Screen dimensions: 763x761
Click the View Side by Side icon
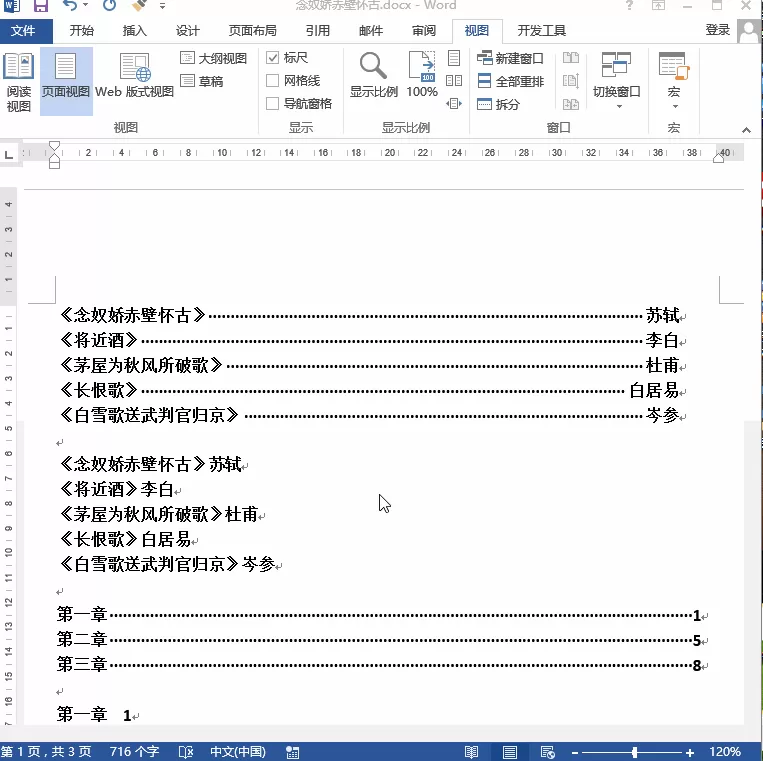tap(571, 58)
